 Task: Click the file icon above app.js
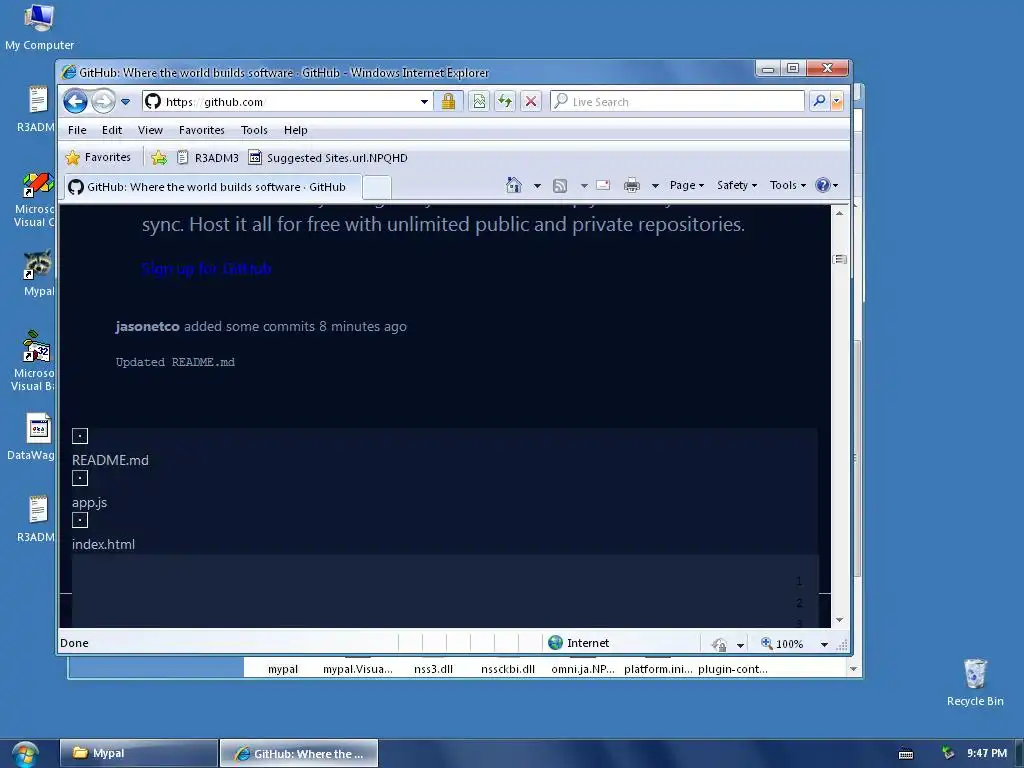tap(80, 479)
